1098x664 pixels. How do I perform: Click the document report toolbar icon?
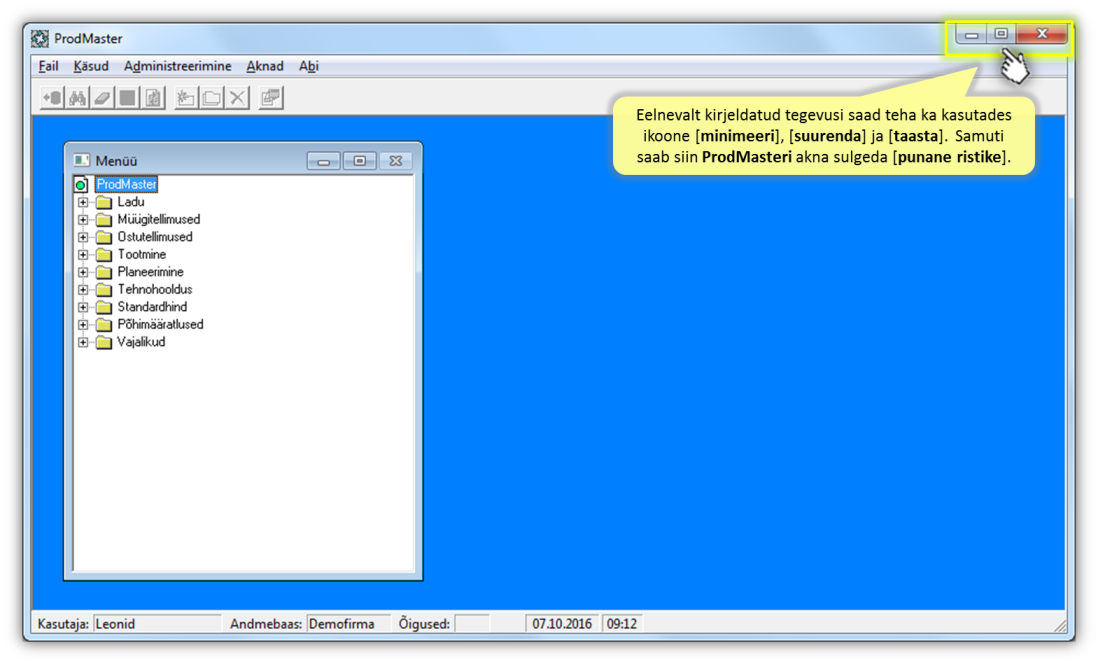coord(153,97)
